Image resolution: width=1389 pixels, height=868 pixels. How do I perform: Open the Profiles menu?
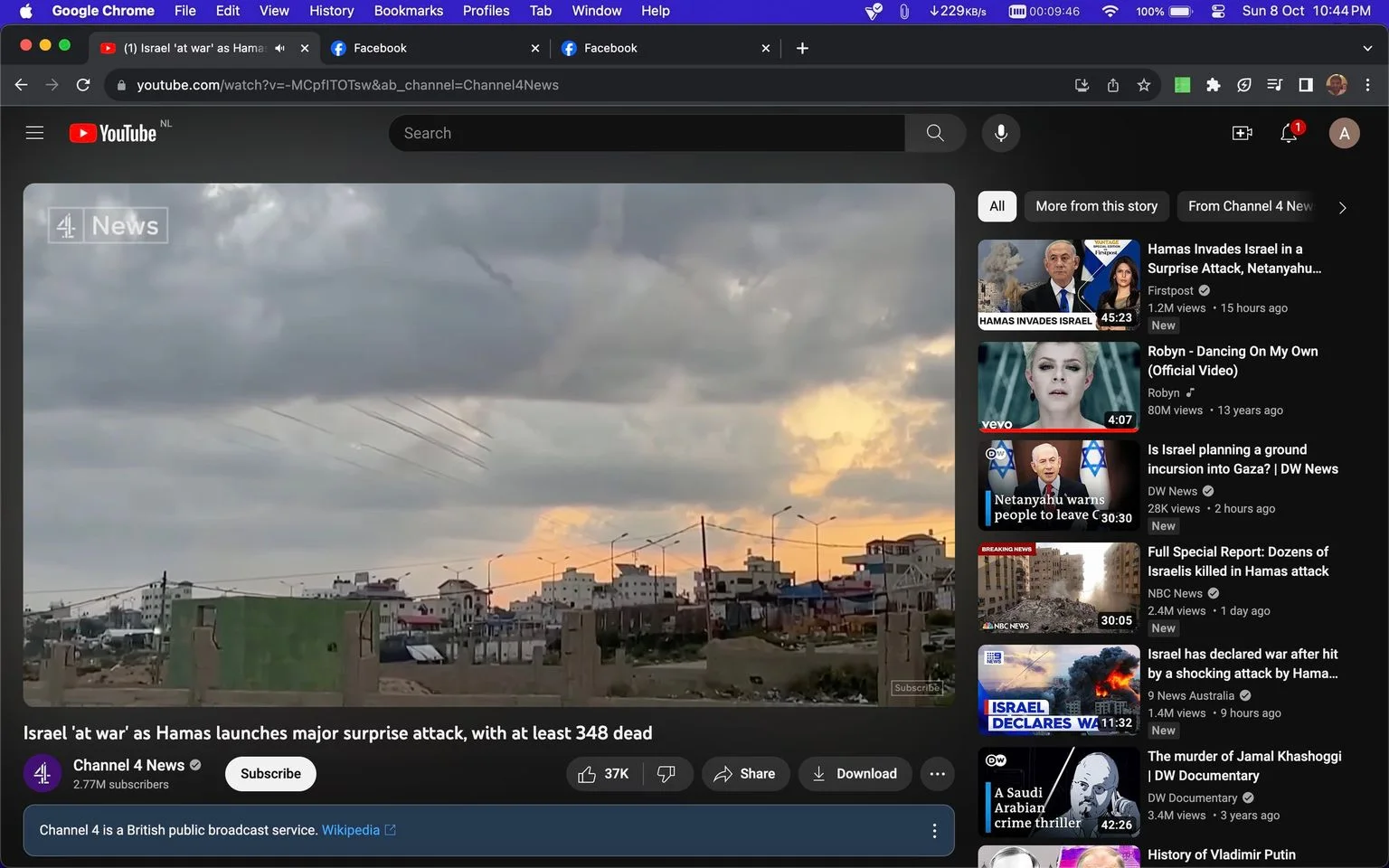(x=486, y=11)
